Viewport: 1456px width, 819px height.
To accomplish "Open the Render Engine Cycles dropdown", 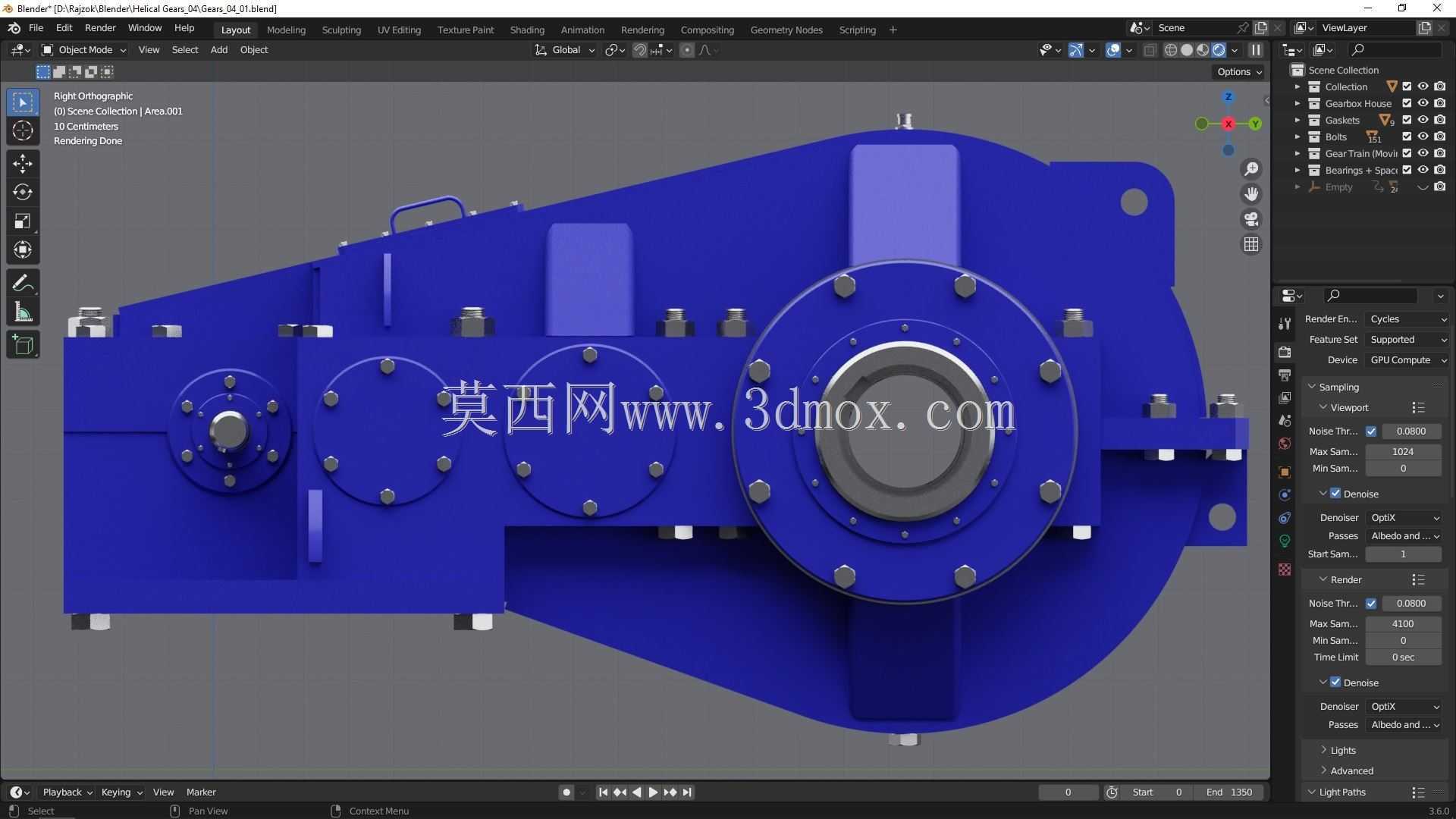I will [1407, 319].
